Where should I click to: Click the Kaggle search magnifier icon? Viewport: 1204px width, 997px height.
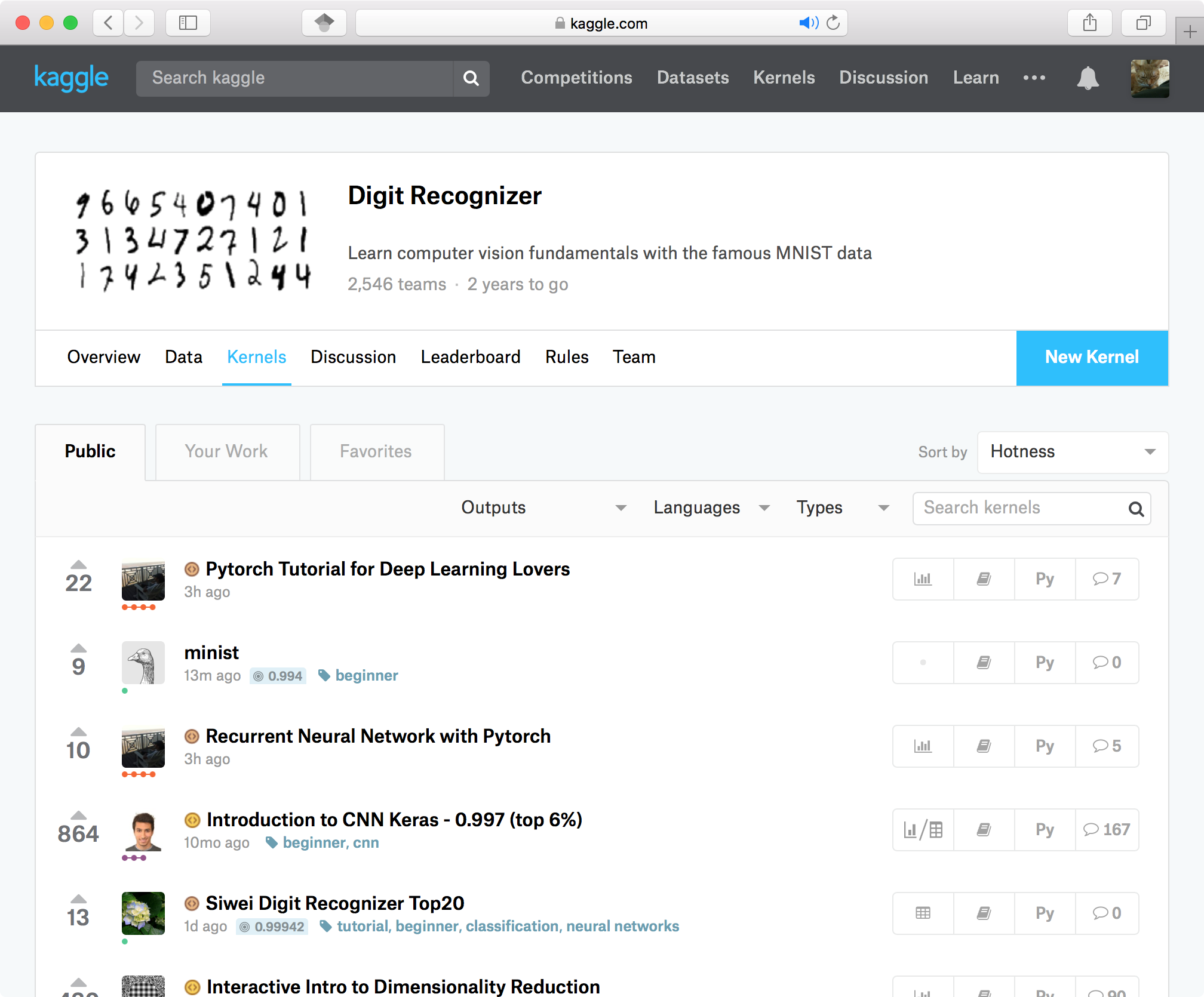tap(471, 78)
